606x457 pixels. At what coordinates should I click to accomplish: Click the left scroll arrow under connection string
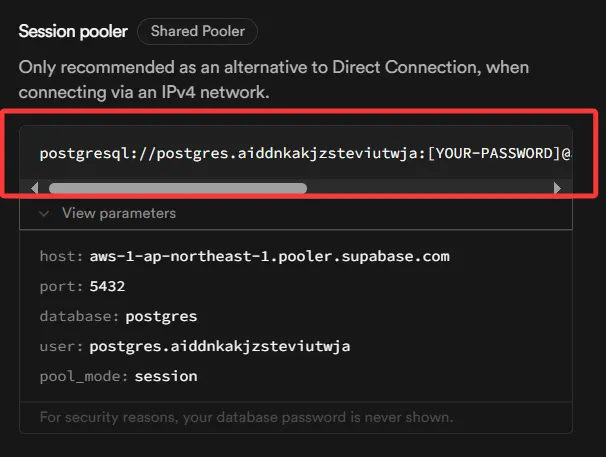pyautogui.click(x=36, y=187)
